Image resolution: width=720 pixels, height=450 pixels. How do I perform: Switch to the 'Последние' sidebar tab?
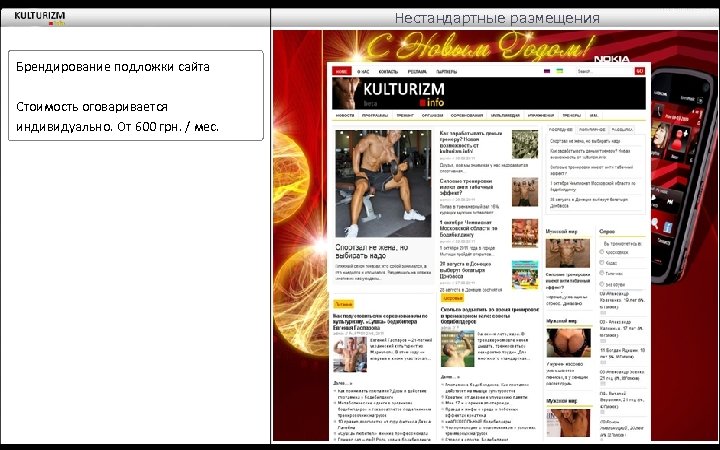coord(561,129)
